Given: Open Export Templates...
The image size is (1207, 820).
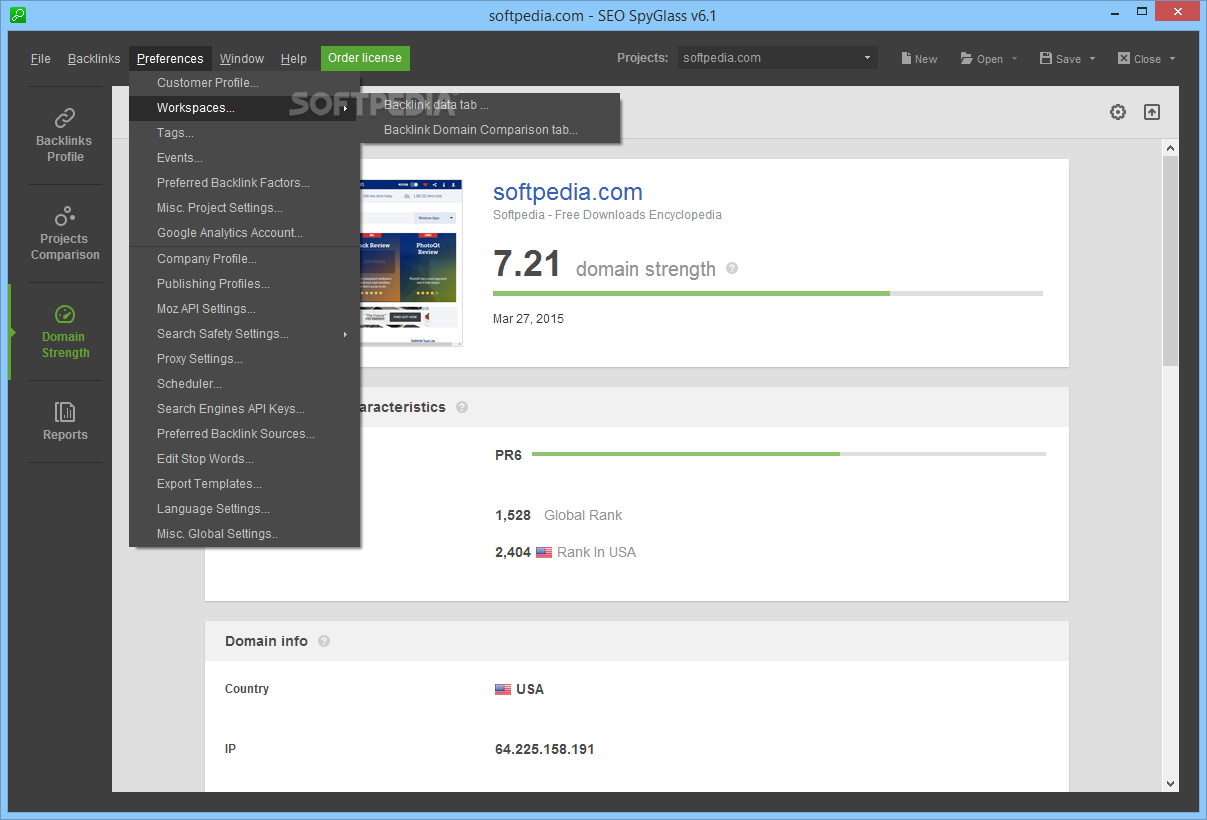Looking at the screenshot, I should pyautogui.click(x=244, y=484).
